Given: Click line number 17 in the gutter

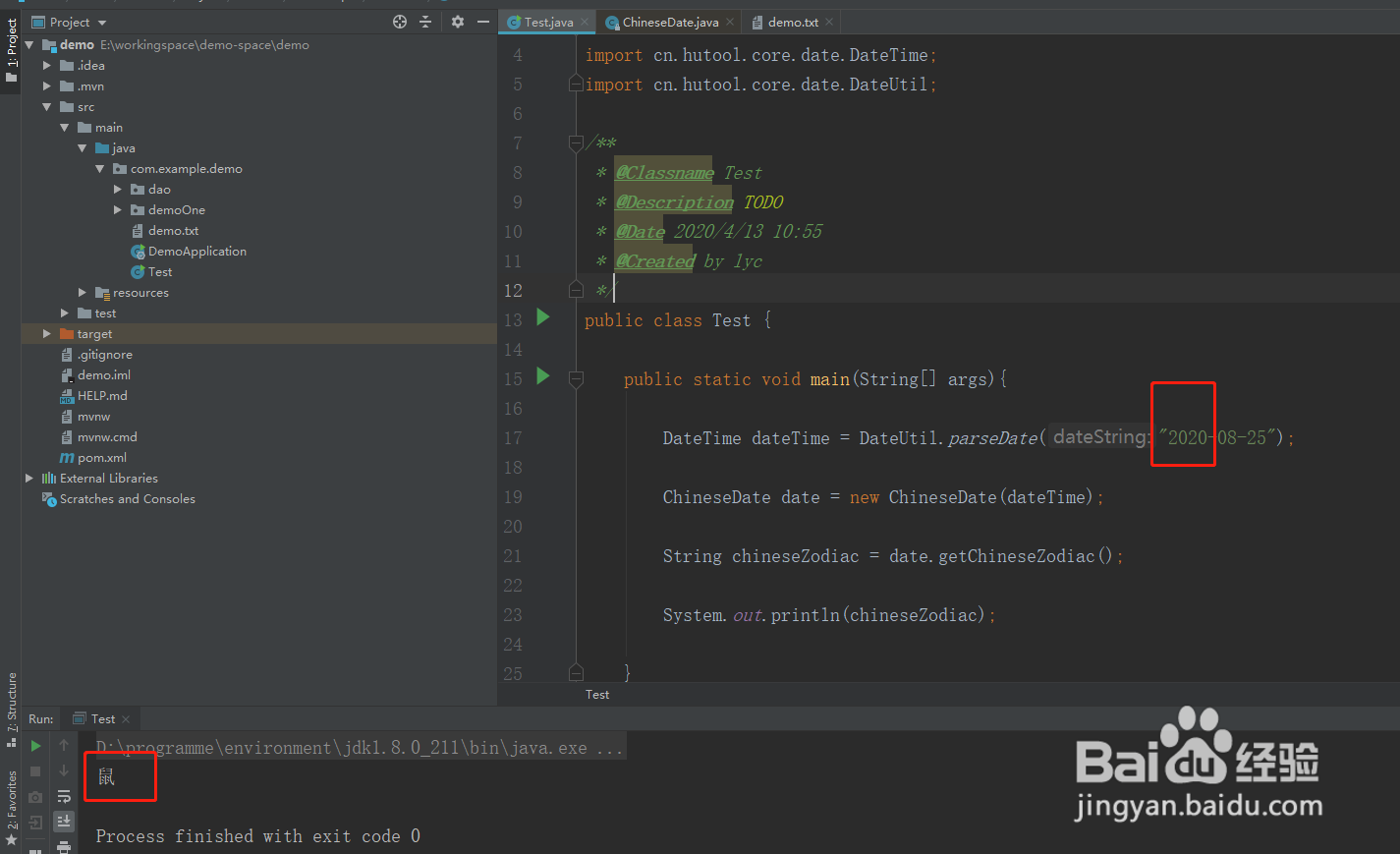Looking at the screenshot, I should pos(513,438).
